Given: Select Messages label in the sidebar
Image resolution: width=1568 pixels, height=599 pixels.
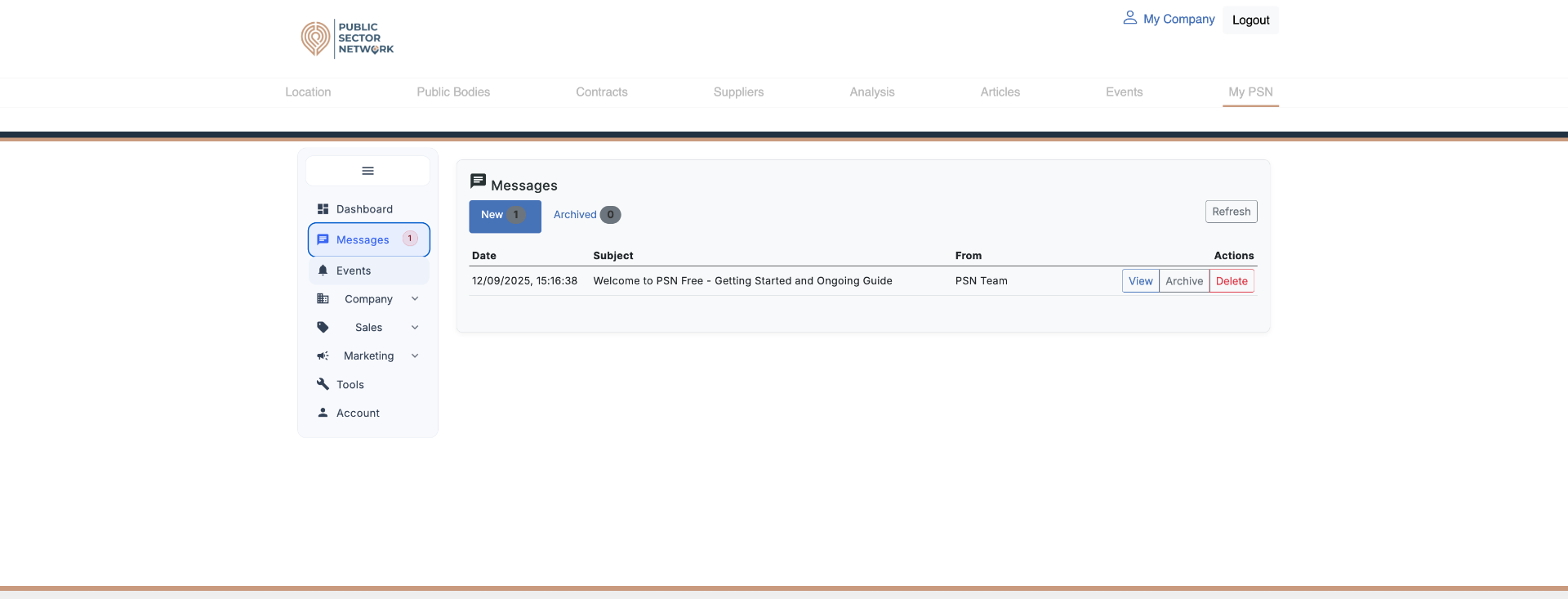Looking at the screenshot, I should pyautogui.click(x=363, y=240).
